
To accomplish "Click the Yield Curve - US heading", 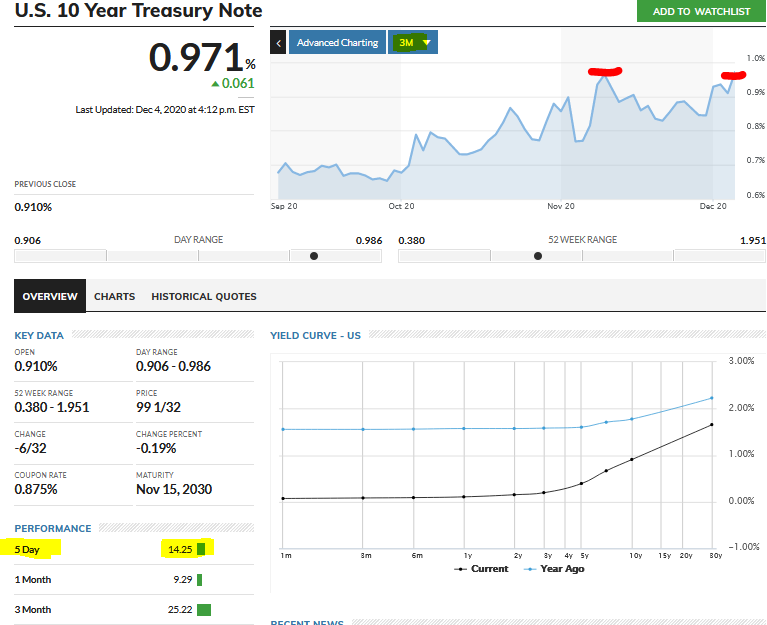I will pos(316,335).
